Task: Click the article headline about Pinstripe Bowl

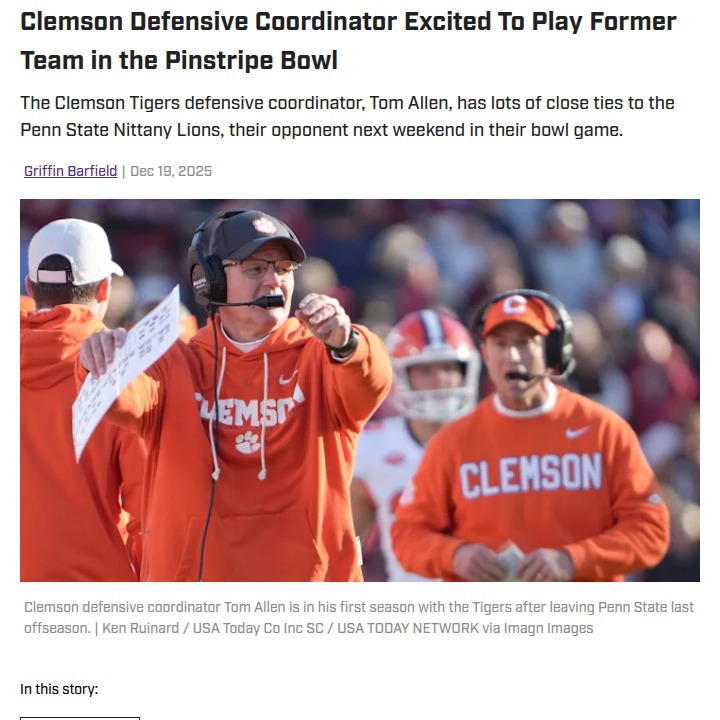Action: [348, 40]
